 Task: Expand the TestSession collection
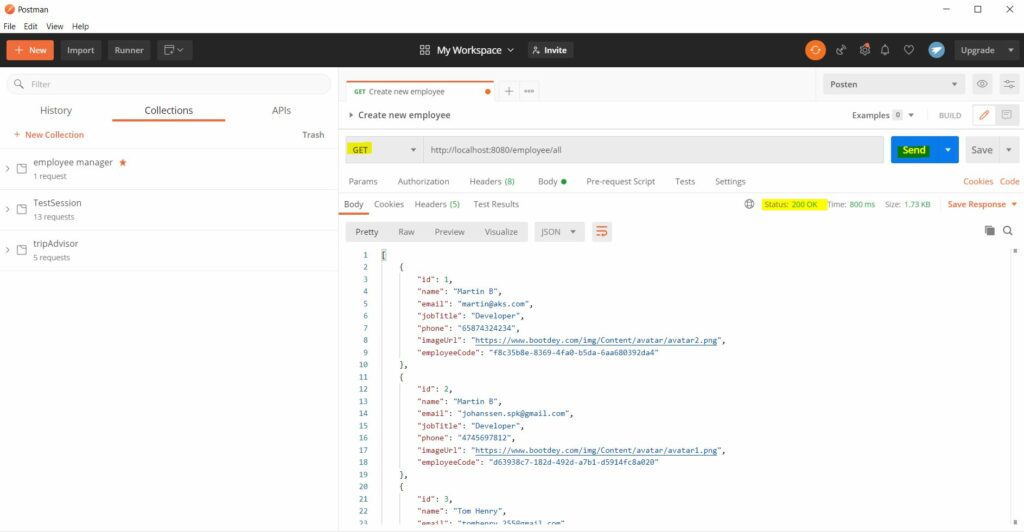[x=7, y=210]
